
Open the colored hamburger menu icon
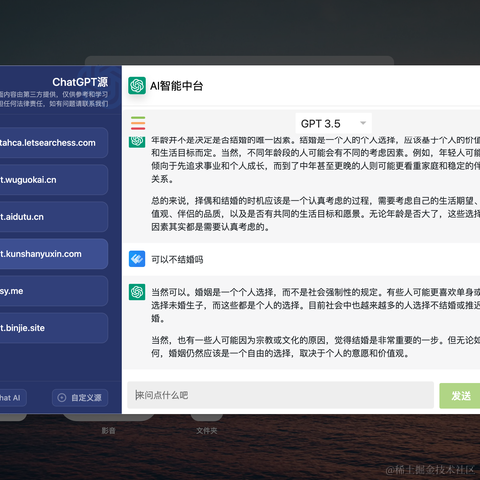pos(138,123)
